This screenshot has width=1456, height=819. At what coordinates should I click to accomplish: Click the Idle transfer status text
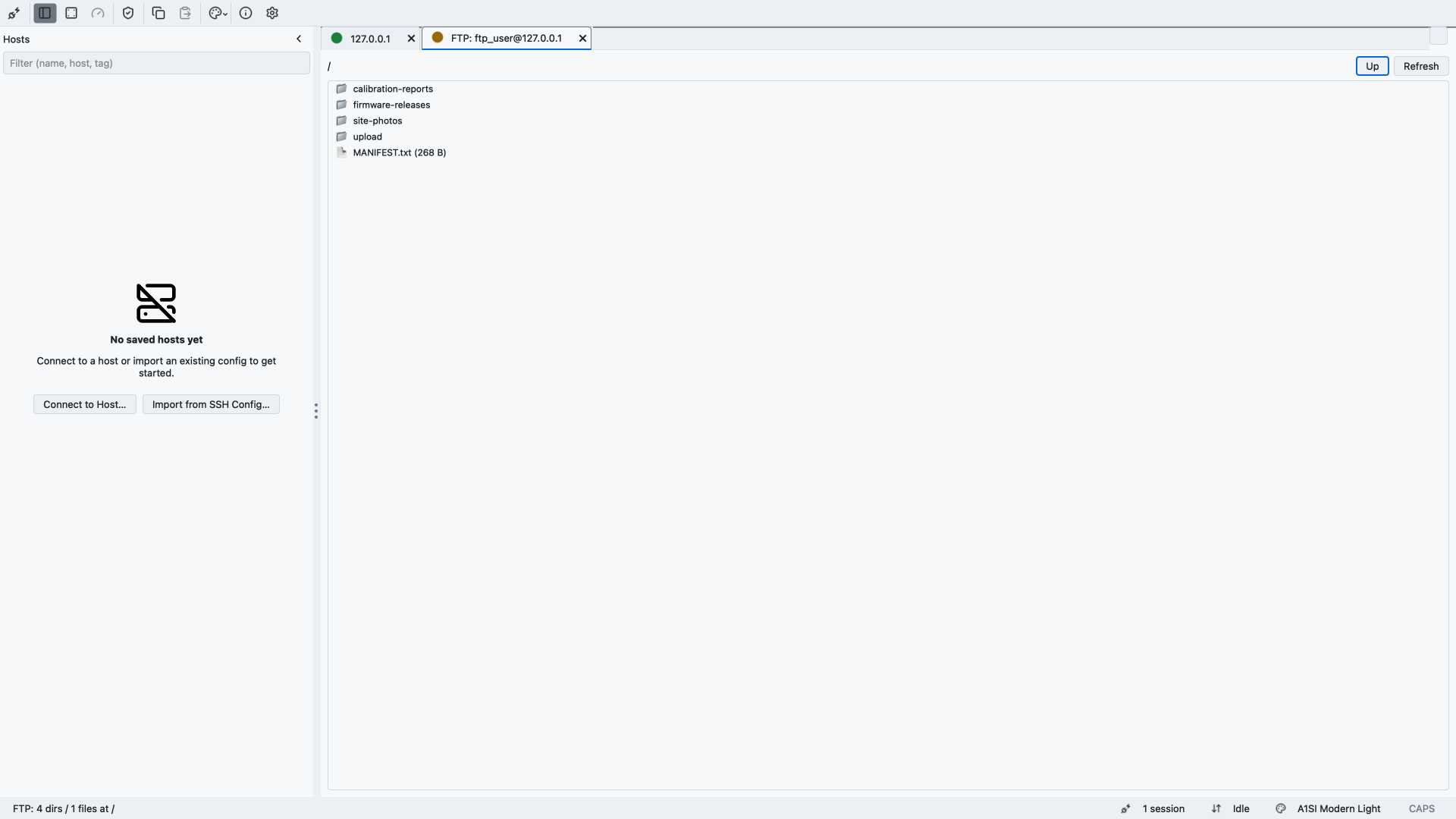(1241, 808)
